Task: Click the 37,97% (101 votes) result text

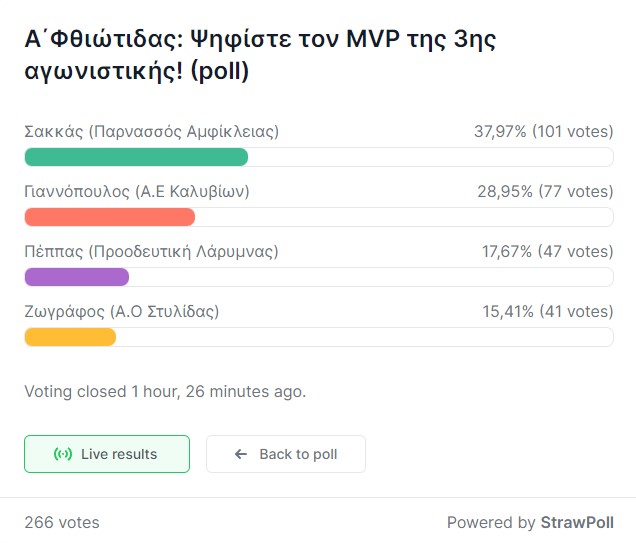Action: pos(544,131)
